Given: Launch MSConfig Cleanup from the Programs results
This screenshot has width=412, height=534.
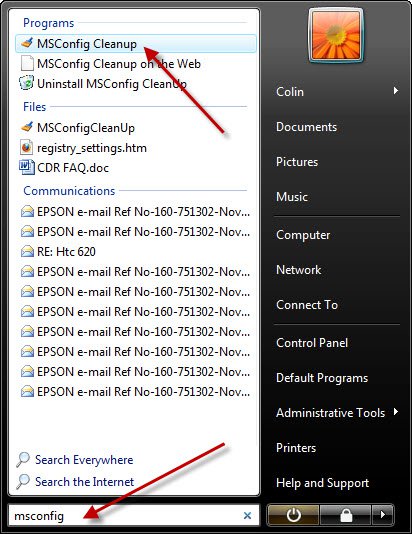Looking at the screenshot, I should 136,44.
